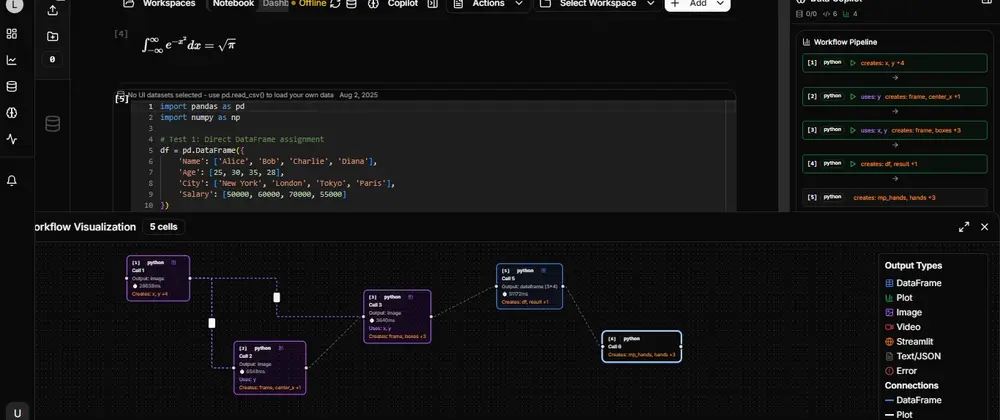Click Streamlit in Output Types legend
This screenshot has height=420, width=1000.
click(x=909, y=342)
